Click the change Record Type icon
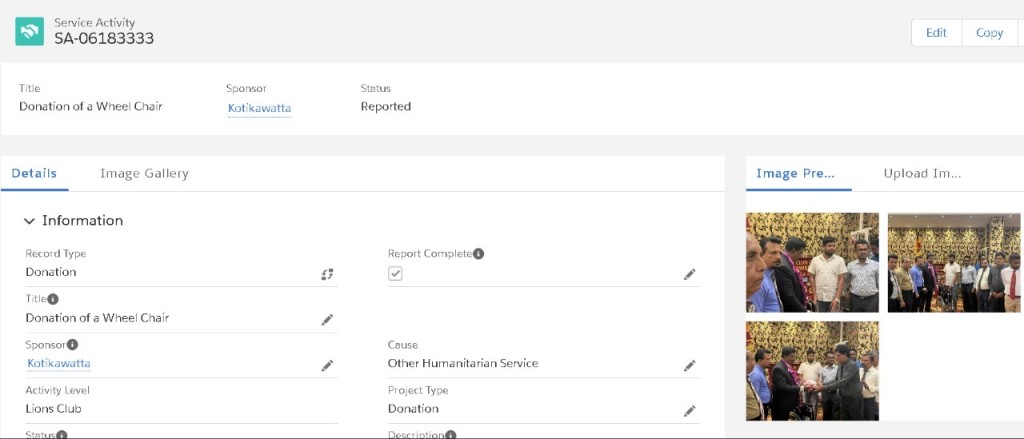The image size is (1024, 439). coord(327,274)
